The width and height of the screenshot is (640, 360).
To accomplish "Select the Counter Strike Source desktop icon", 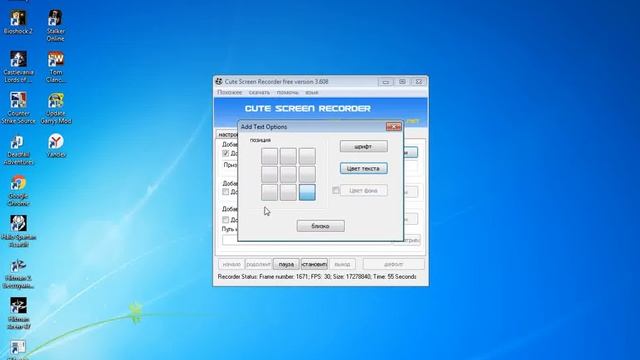I will pyautogui.click(x=18, y=108).
